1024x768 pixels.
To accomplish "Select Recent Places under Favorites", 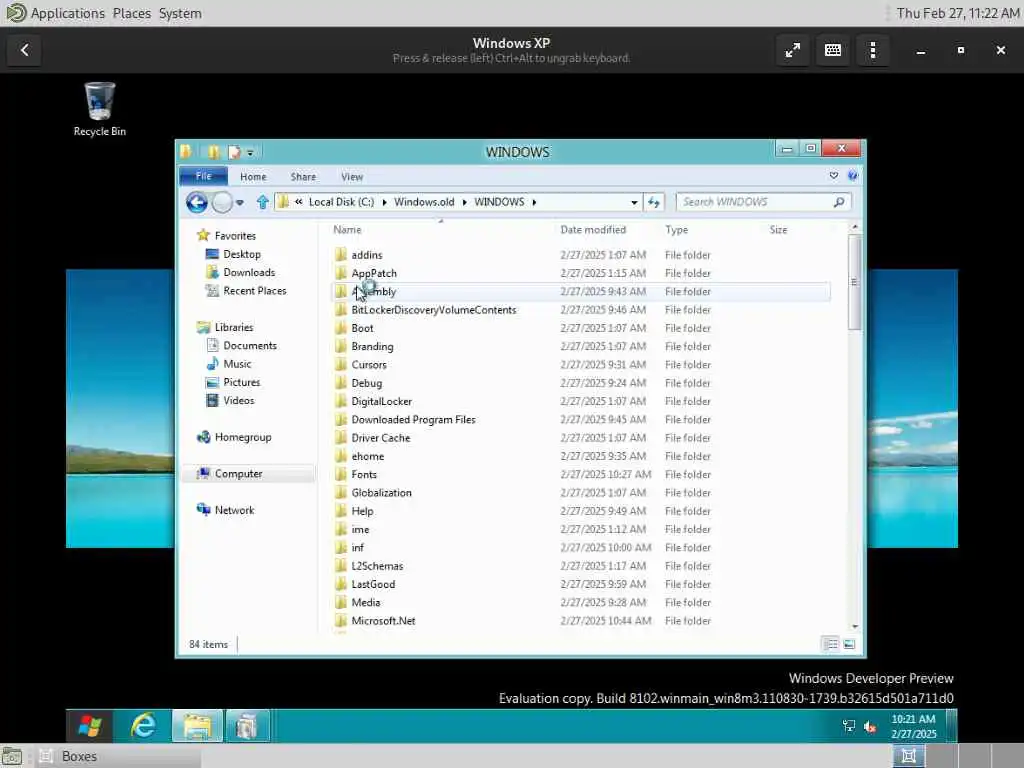I will 246,291.
